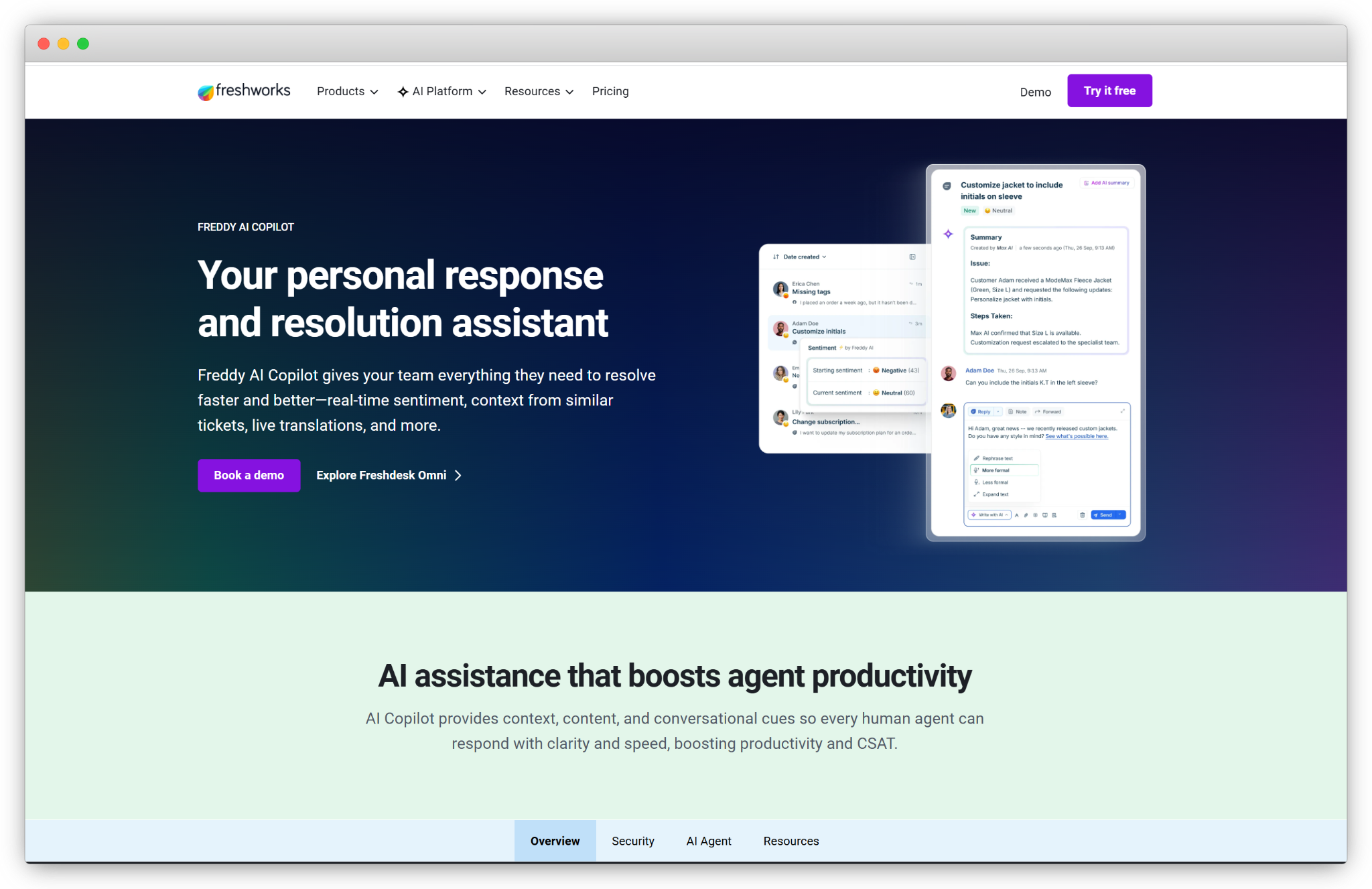1372x889 pixels.
Task: Expand the AI Platform menu
Action: tap(442, 92)
